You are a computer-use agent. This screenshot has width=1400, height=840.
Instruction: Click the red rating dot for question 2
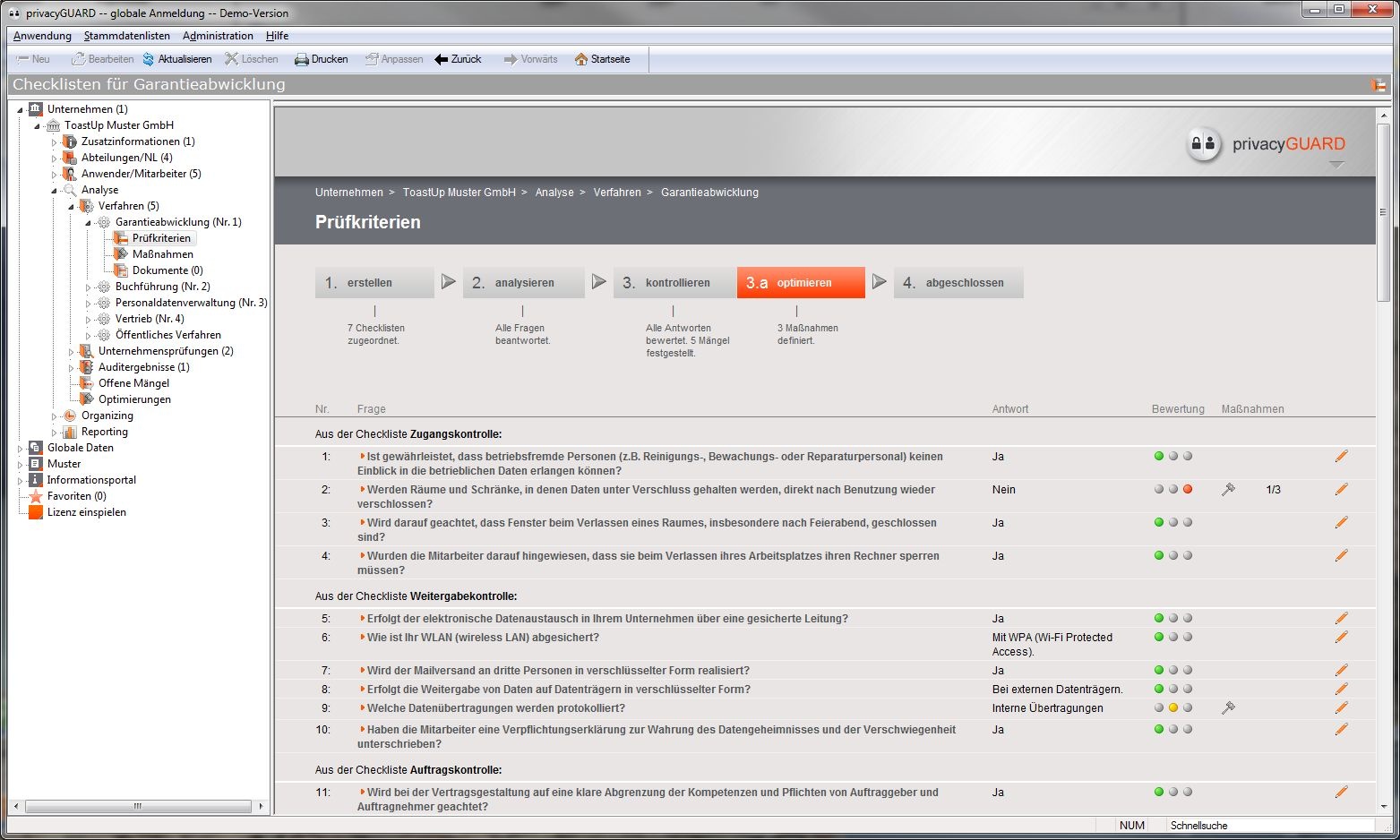[1188, 490]
